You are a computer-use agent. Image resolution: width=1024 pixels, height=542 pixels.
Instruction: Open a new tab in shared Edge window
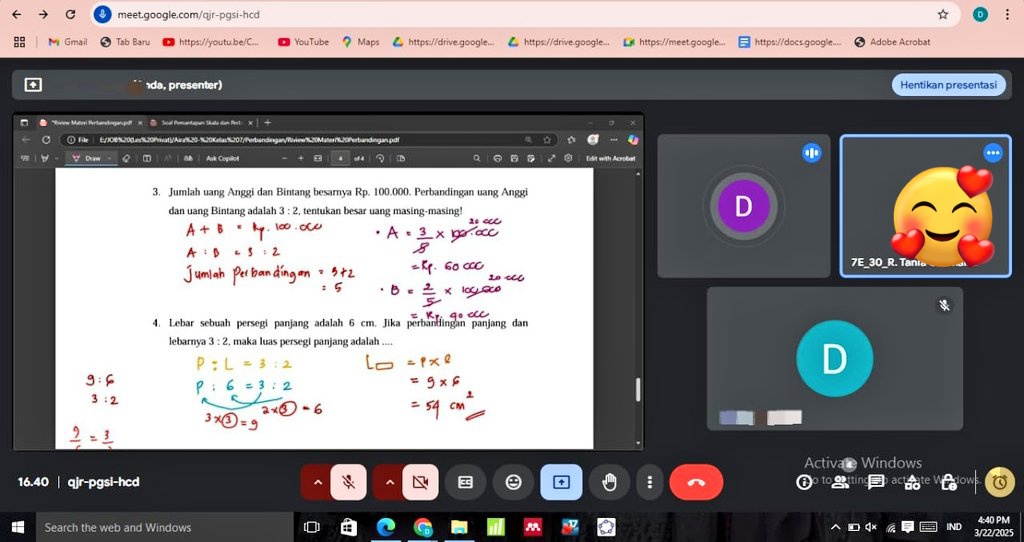(x=267, y=122)
